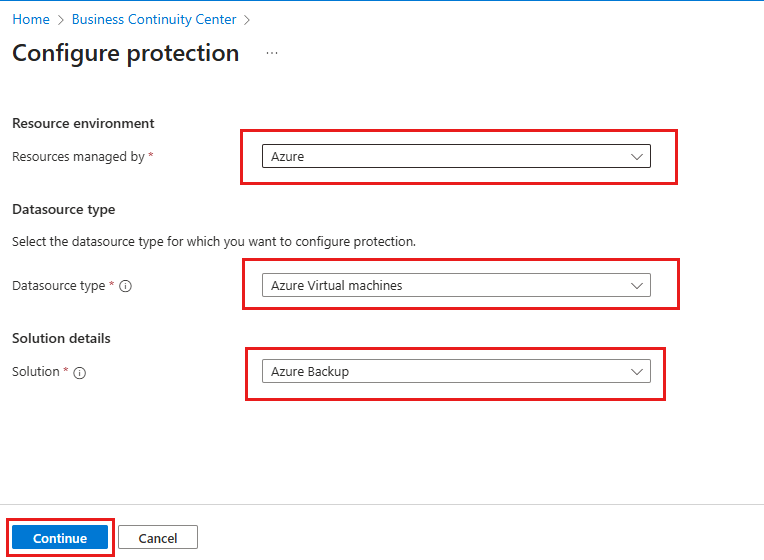Viewport: 764px width, 560px height.
Task: Click the Solution details section heading
Action: [x=61, y=338]
